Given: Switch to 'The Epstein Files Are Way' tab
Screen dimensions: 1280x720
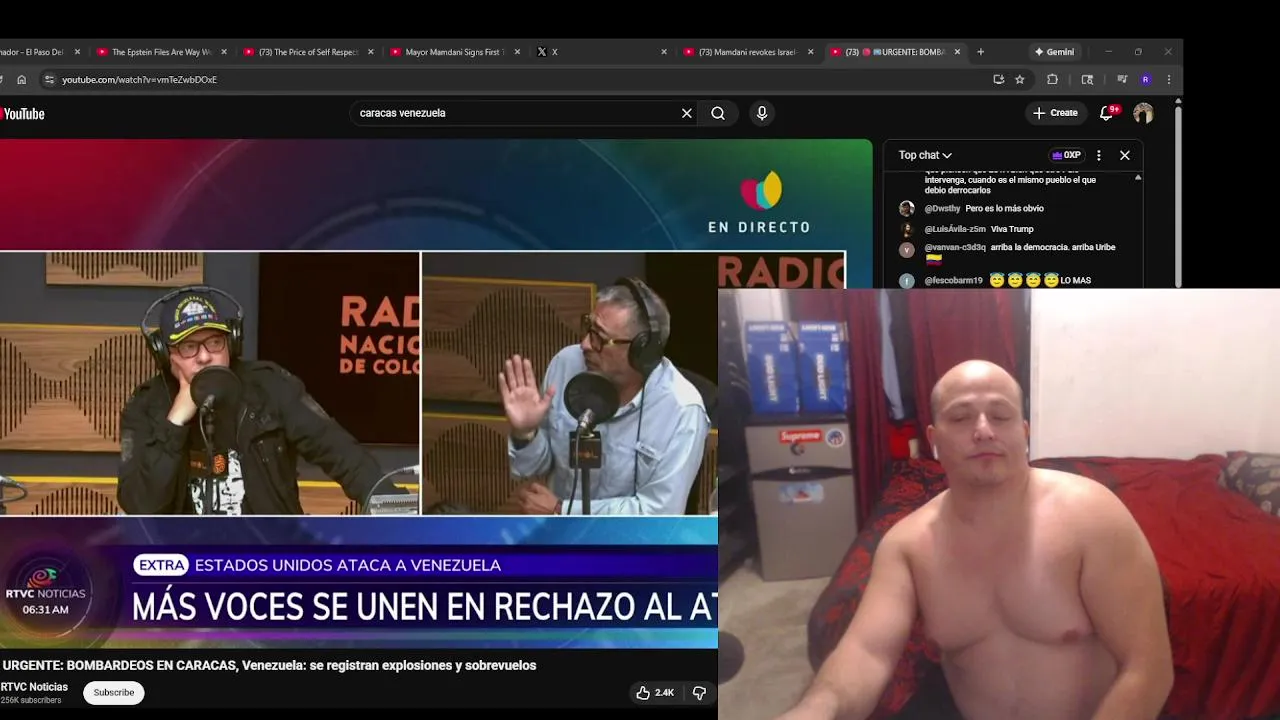Looking at the screenshot, I should click(x=163, y=52).
